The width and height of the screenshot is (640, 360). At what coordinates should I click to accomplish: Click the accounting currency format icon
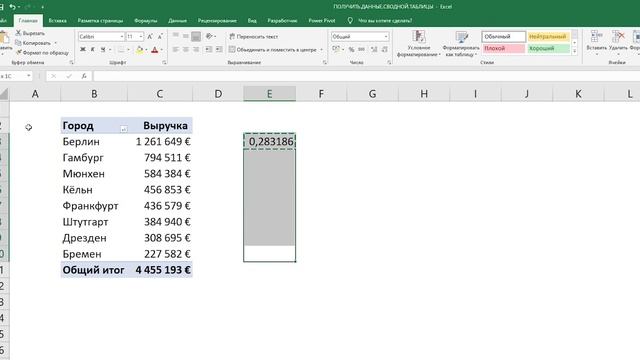click(336, 49)
